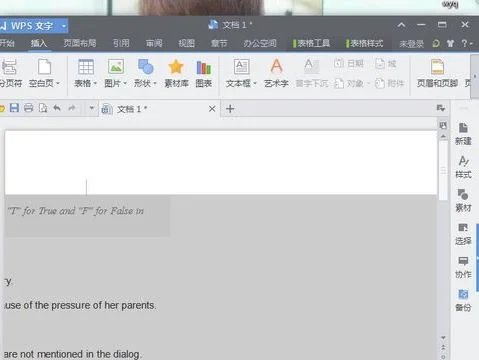Select the 文档 1 document tab
479x360 pixels.
[x=158, y=109]
